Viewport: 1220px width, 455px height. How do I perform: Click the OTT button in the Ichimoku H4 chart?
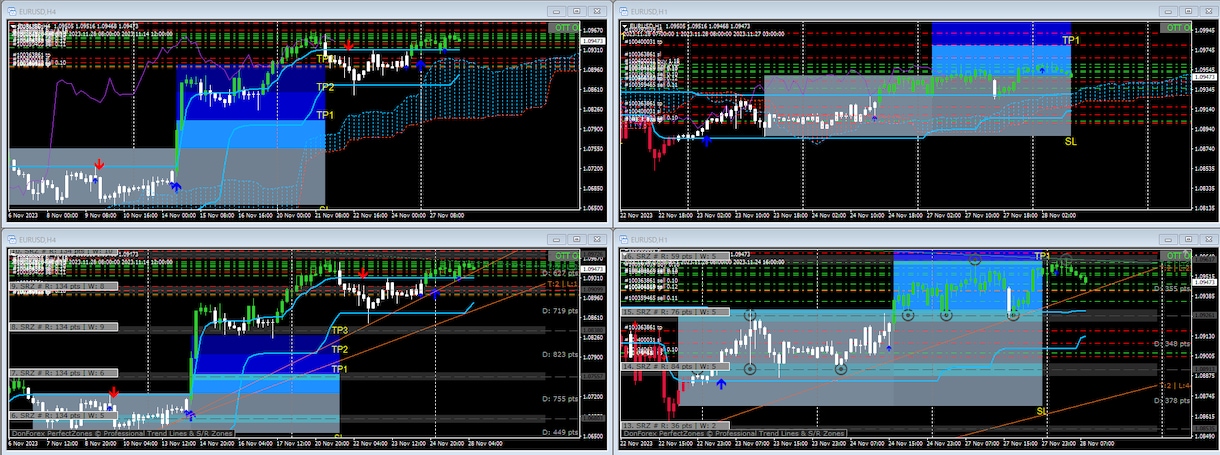click(x=562, y=28)
